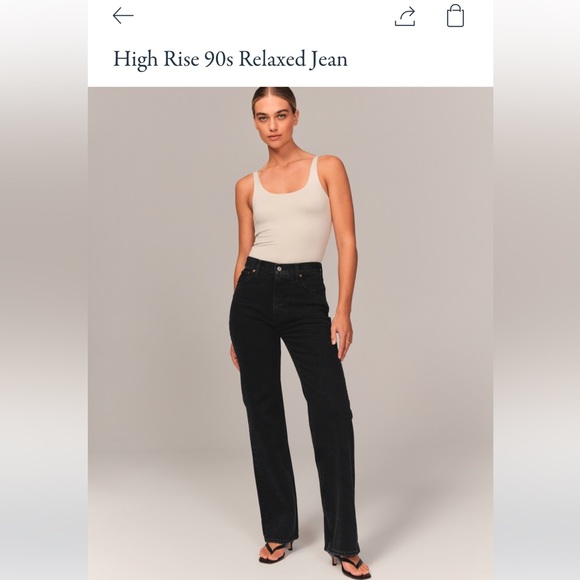The height and width of the screenshot is (580, 580).
Task: Click the jeans waistband button
Action: point(279,269)
